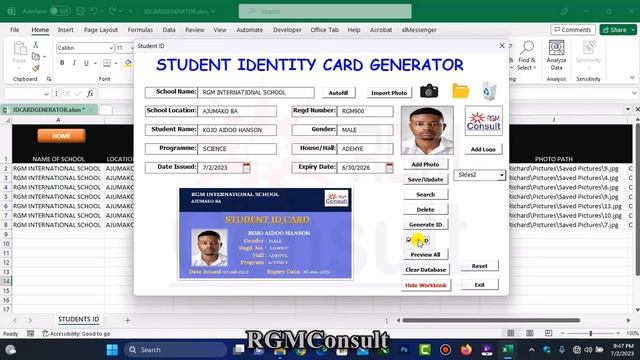
Task: Add a new sheet with the plus icon
Action: tap(127, 320)
